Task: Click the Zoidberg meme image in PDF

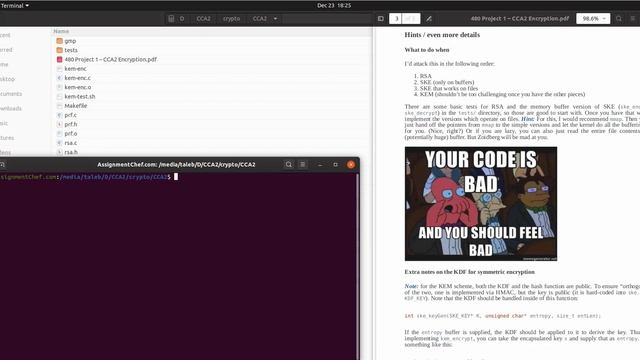Action: point(481,204)
